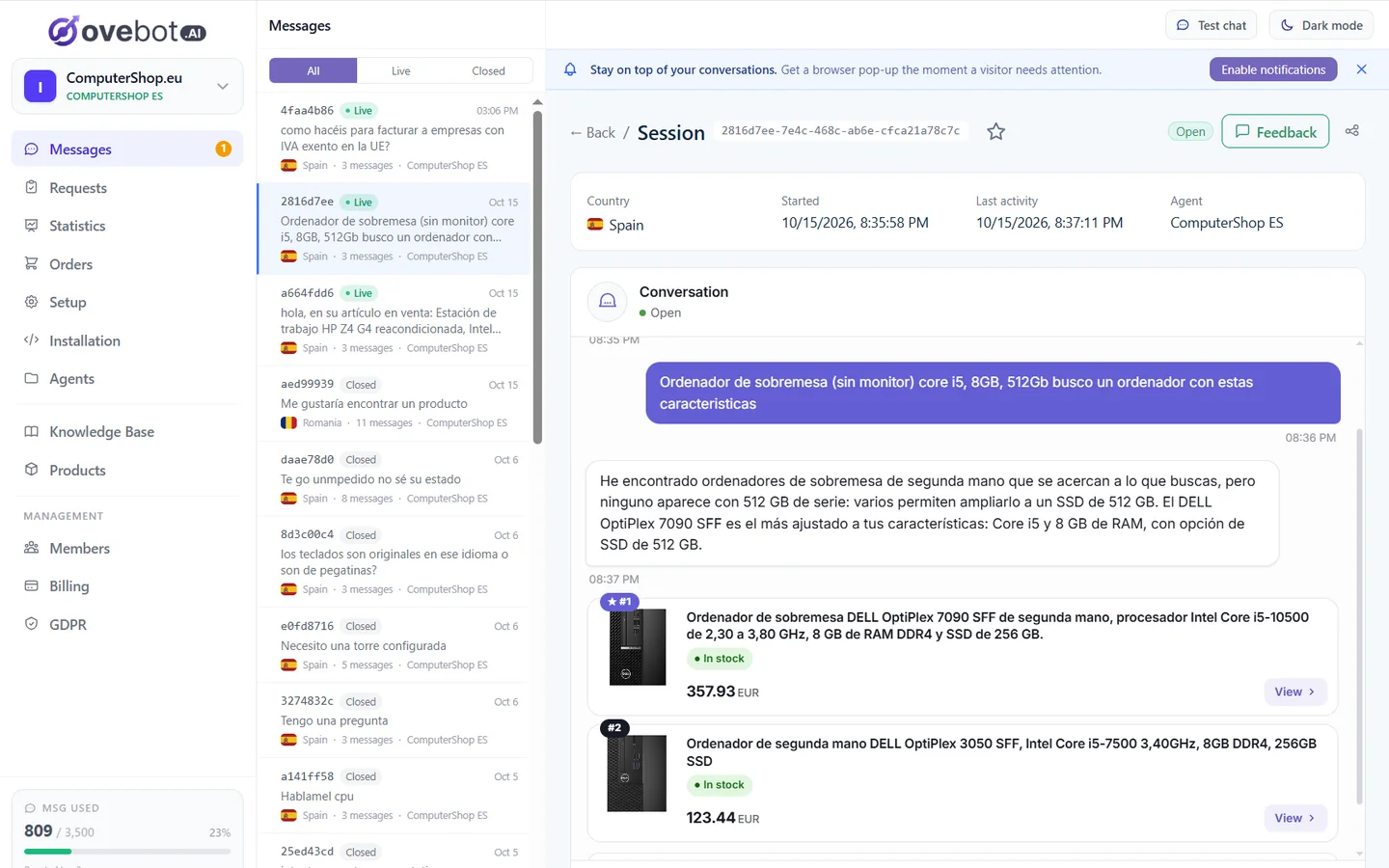This screenshot has height=868, width=1389.
Task: Toggle Dark mode
Action: [1321, 25]
